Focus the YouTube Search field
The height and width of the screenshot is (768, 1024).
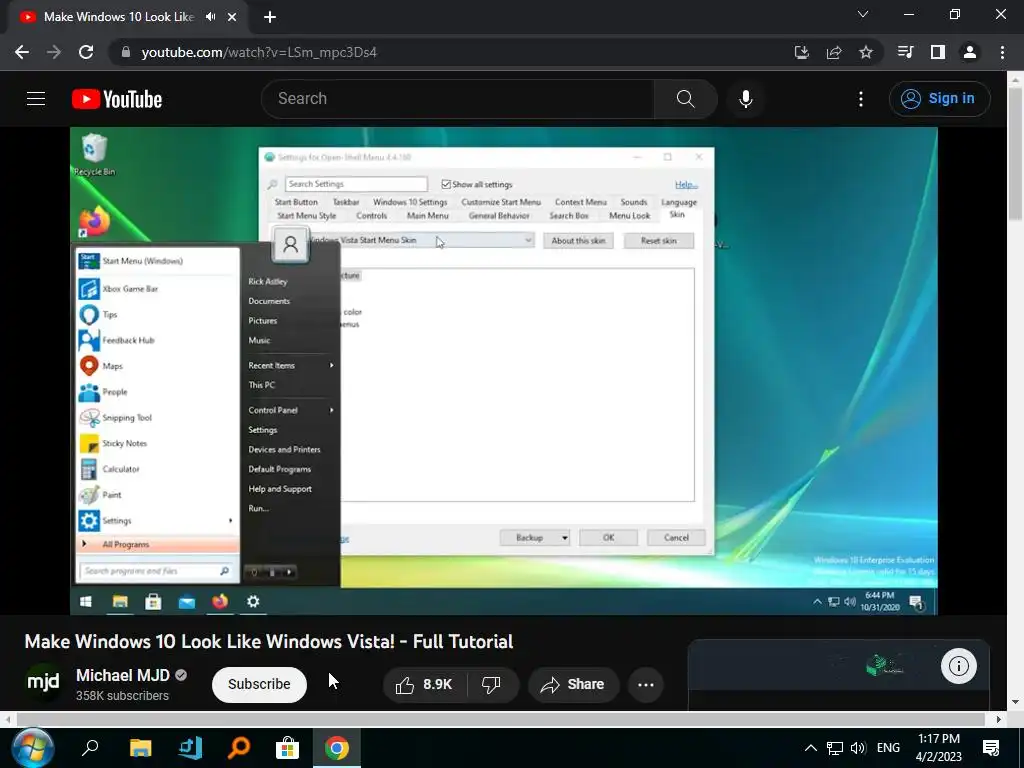click(457, 99)
